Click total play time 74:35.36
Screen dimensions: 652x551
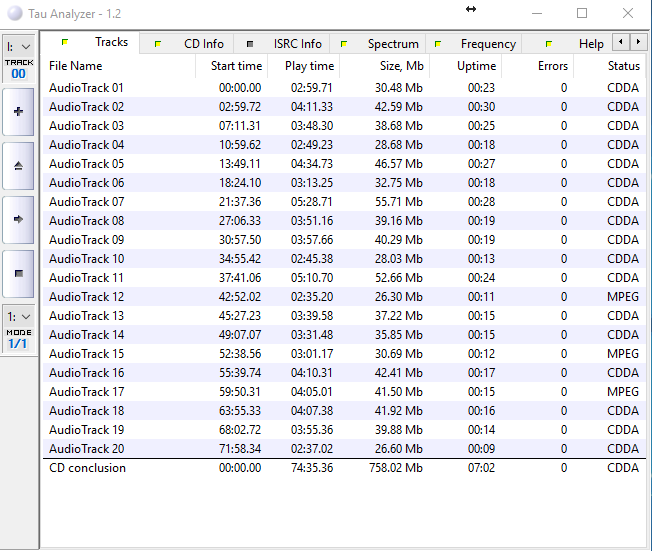312,468
